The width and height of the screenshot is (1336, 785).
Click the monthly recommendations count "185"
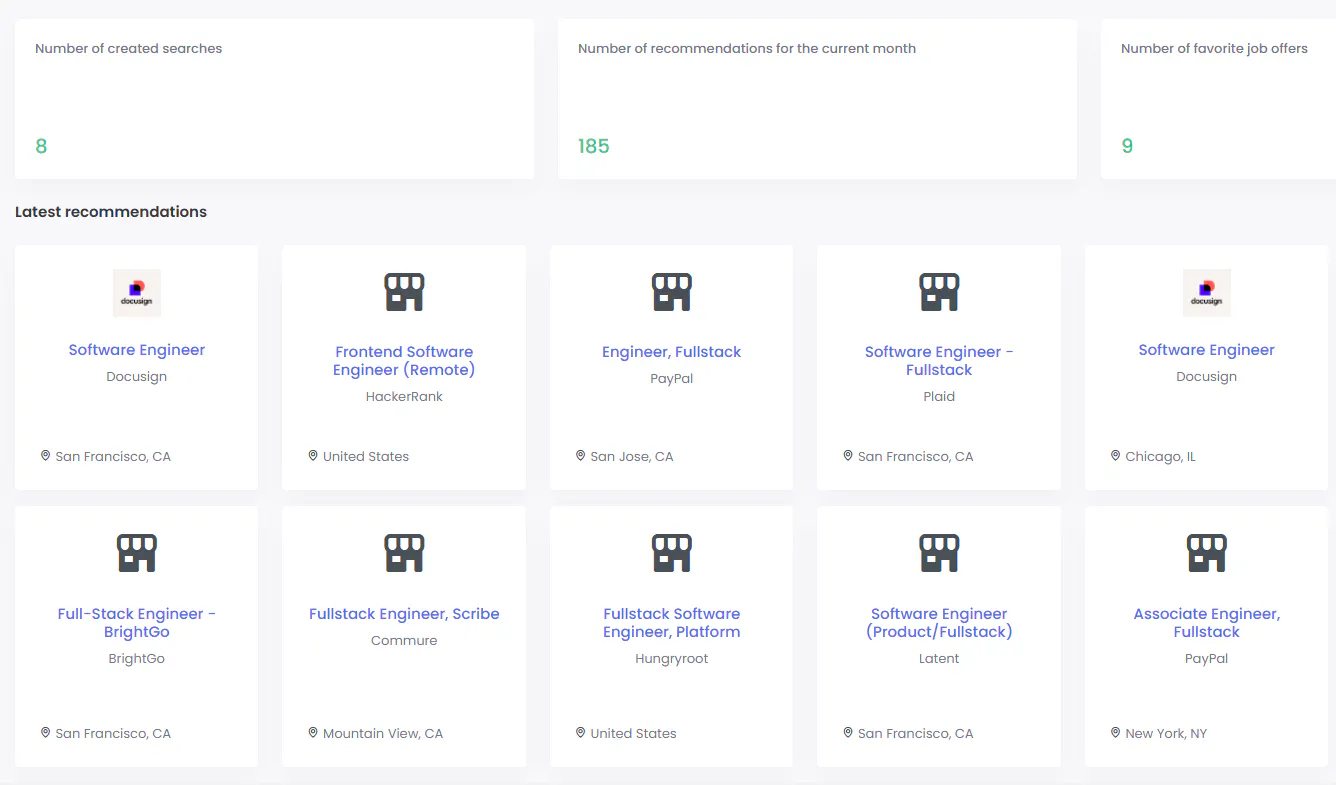tap(594, 146)
